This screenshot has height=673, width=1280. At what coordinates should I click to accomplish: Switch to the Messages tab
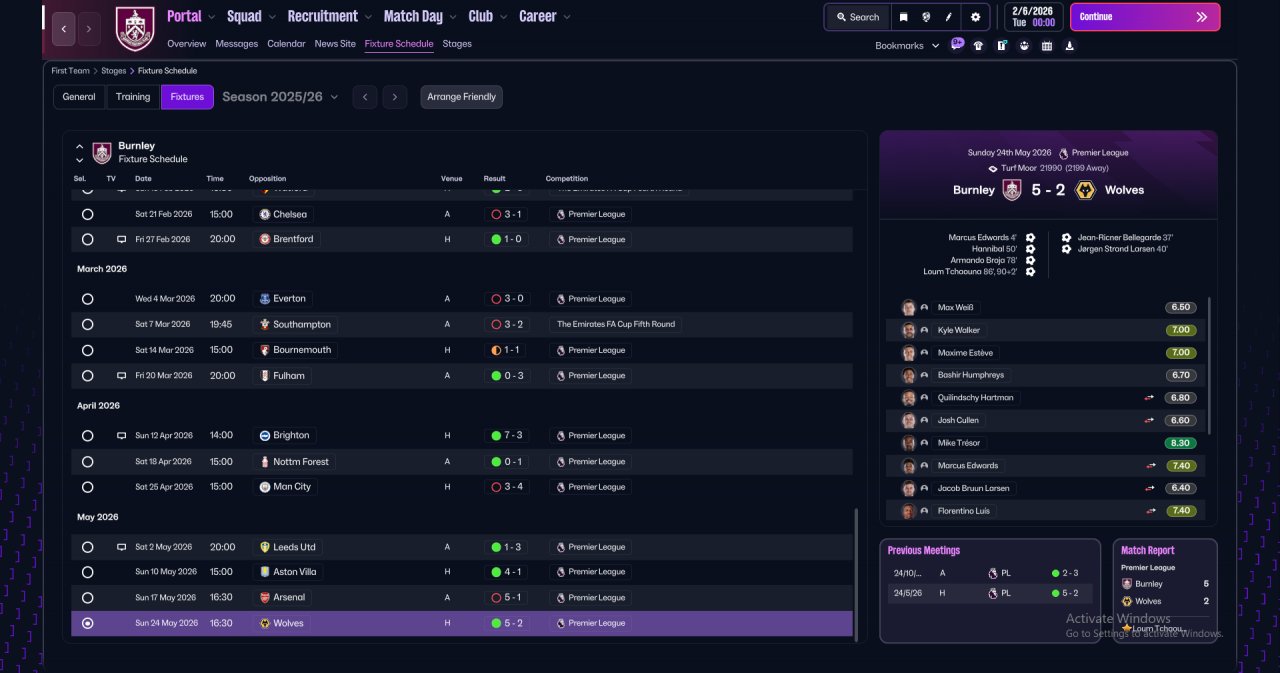point(236,44)
